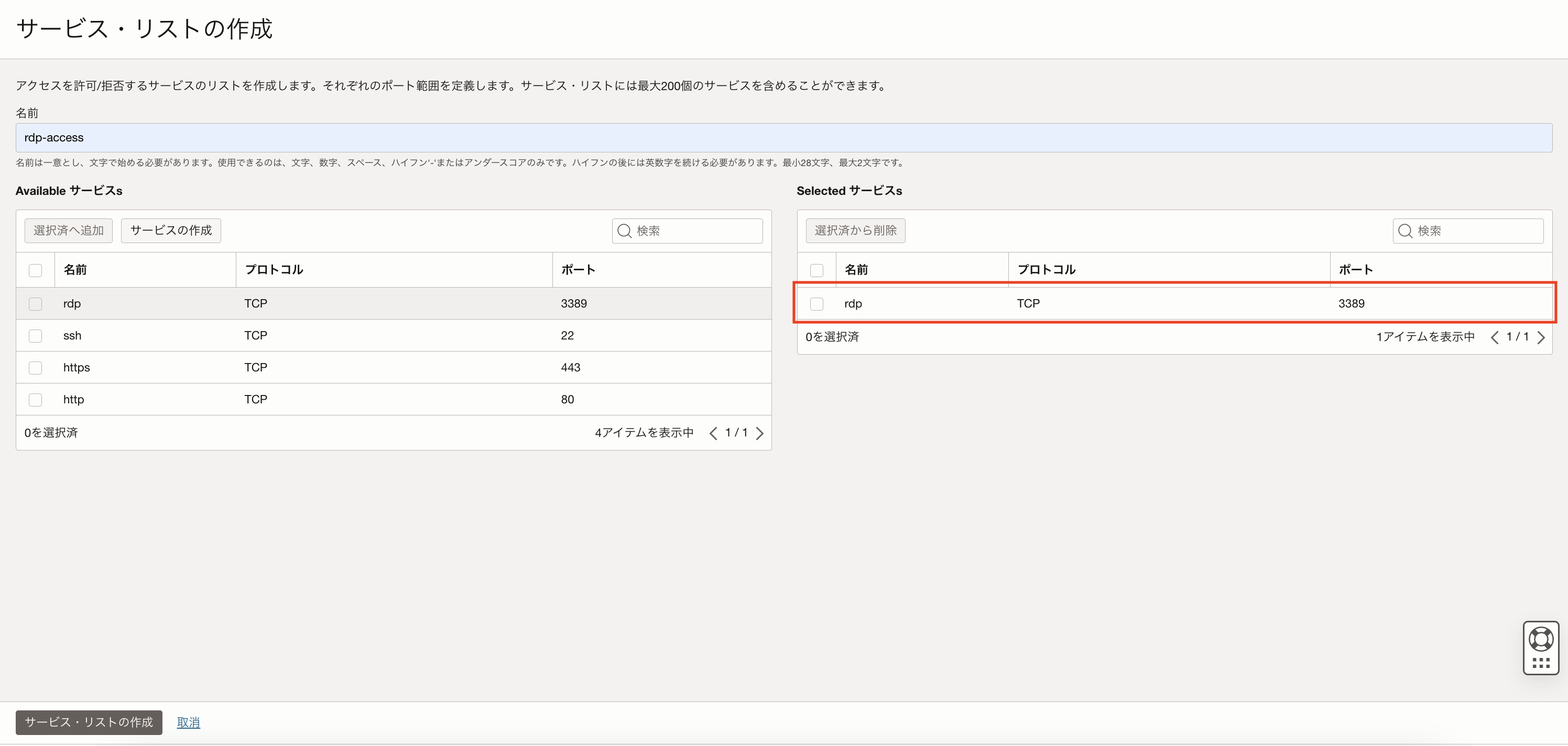Go to previous page in Available services
The height and width of the screenshot is (746, 1568).
click(713, 433)
